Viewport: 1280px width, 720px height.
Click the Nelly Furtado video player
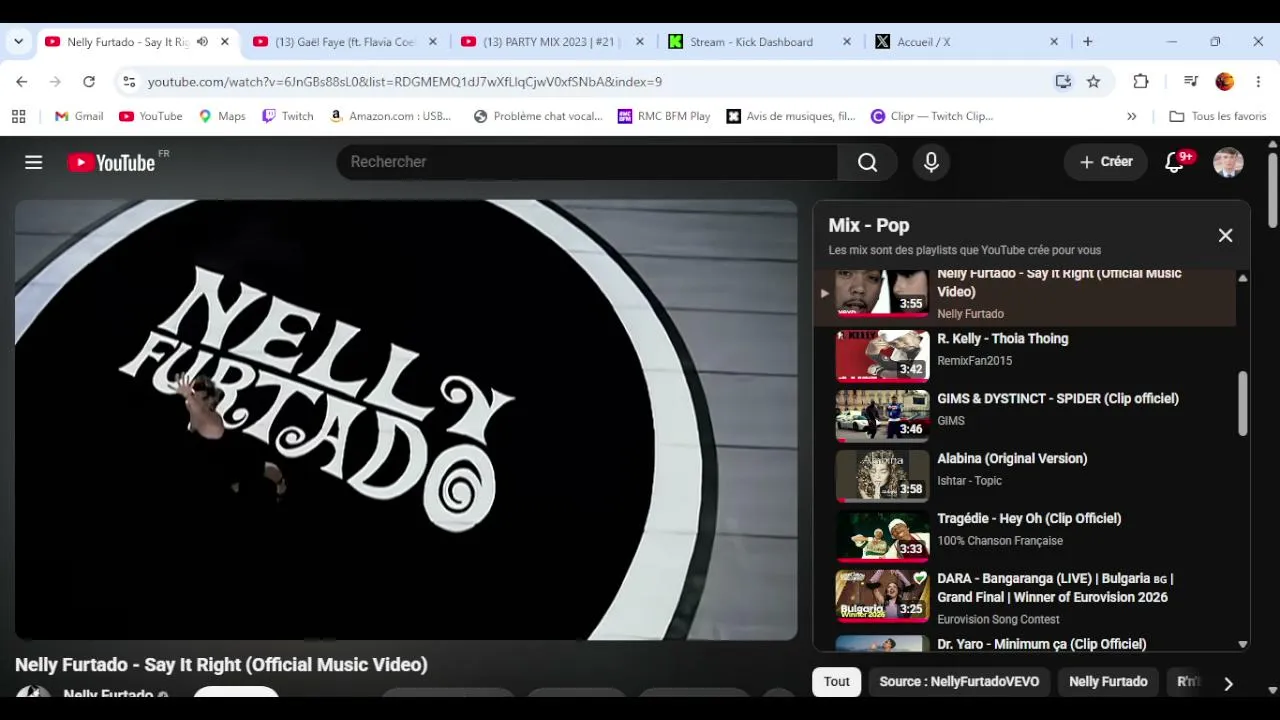click(x=406, y=420)
